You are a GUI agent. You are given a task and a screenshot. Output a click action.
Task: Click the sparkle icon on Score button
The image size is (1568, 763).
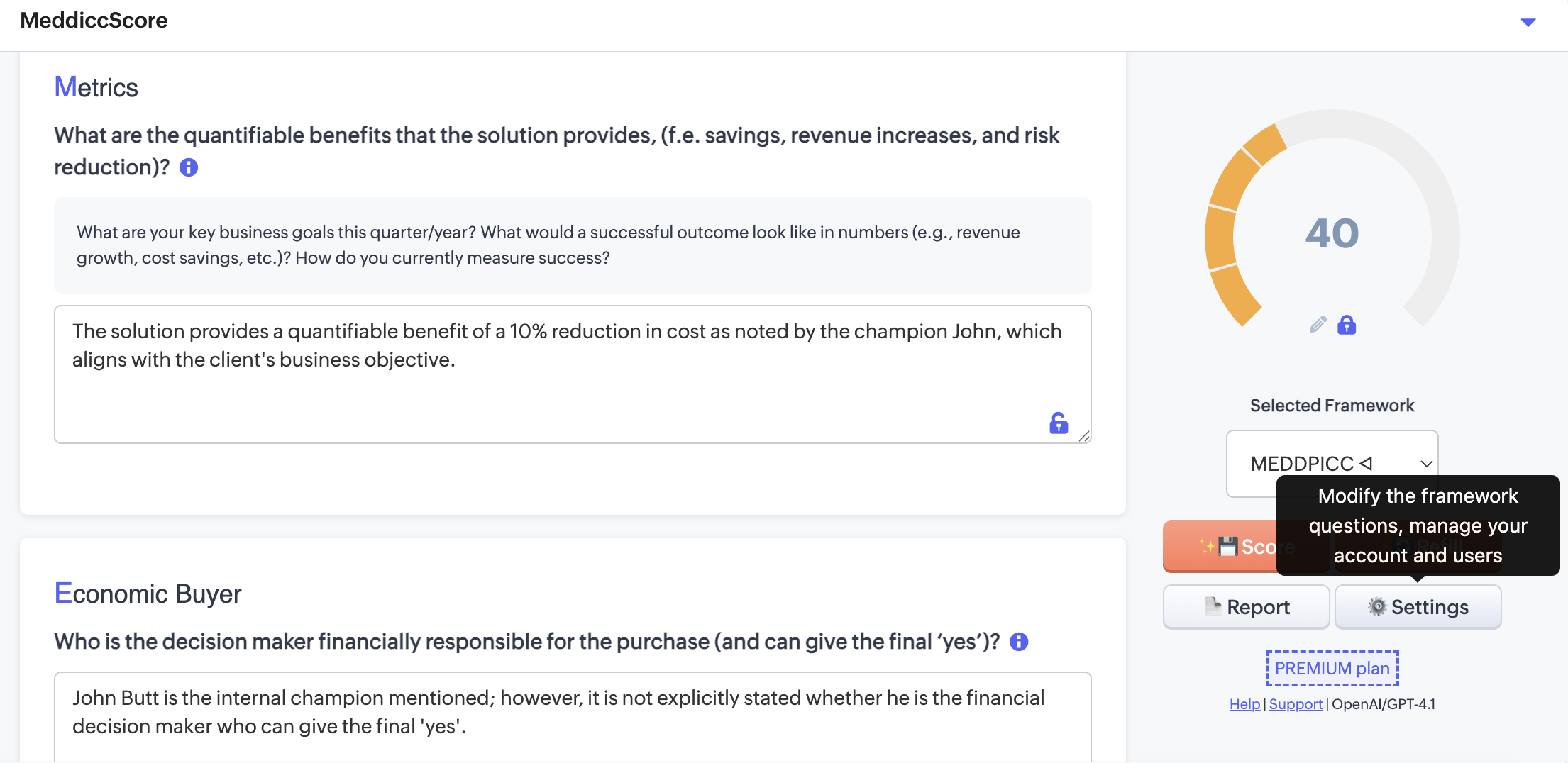[x=1206, y=546]
